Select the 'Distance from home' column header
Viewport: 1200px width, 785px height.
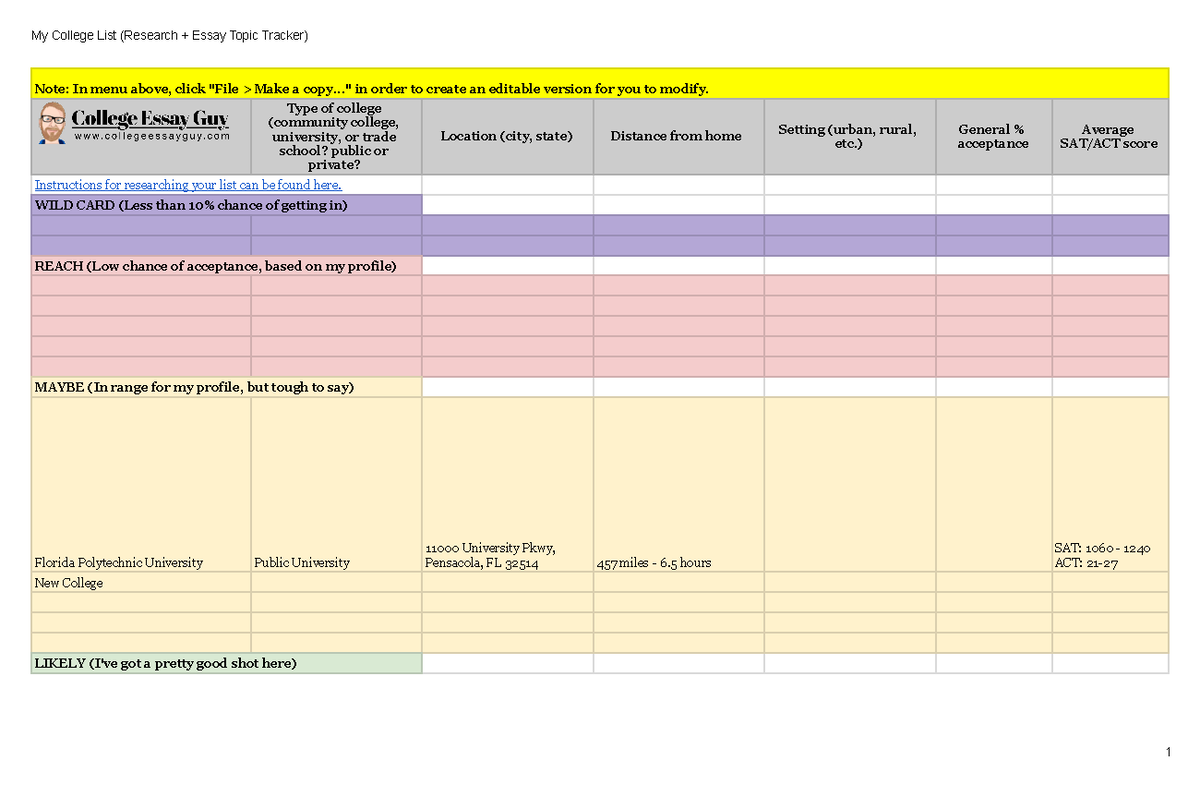tap(678, 136)
